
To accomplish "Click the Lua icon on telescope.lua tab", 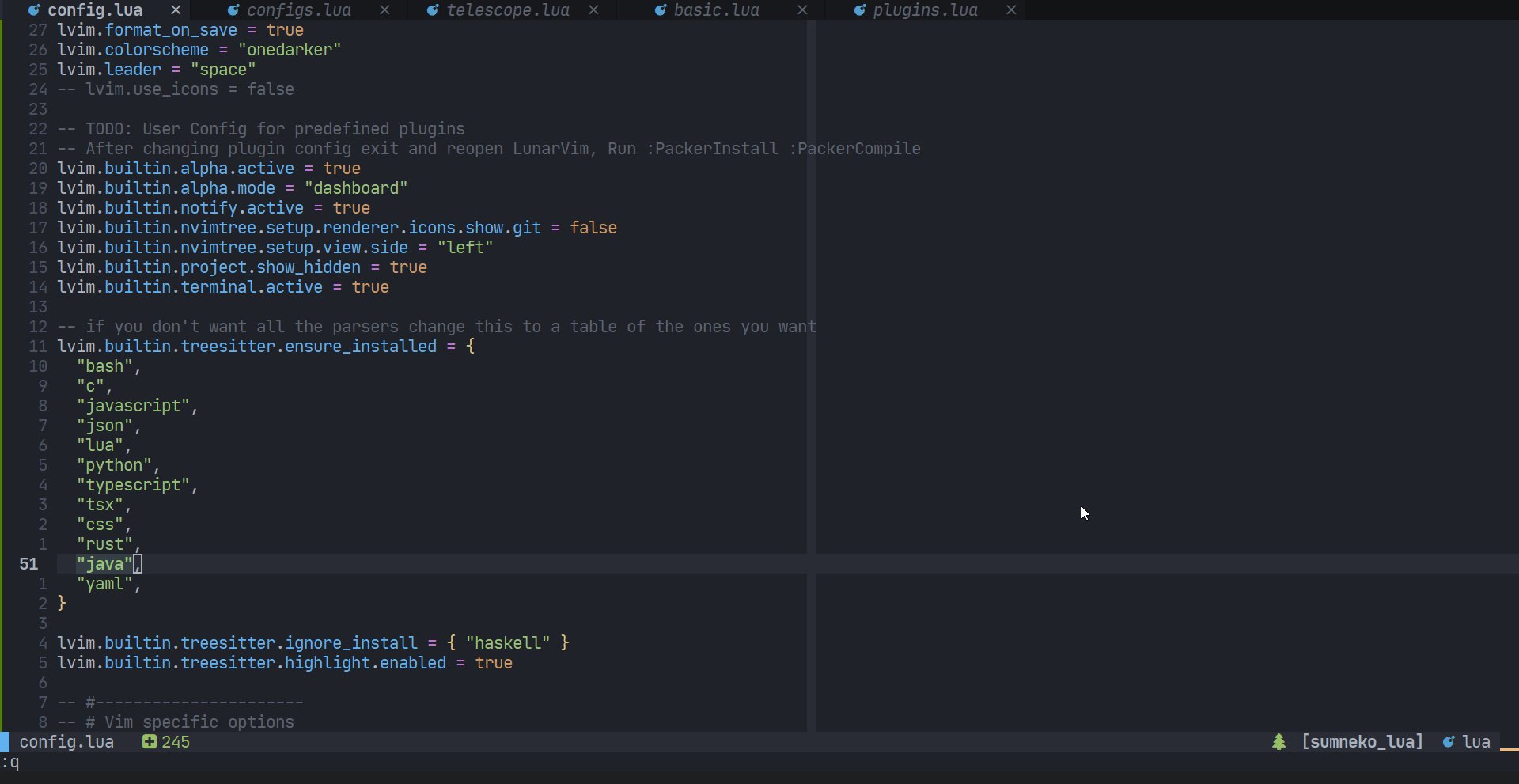I will point(433,10).
